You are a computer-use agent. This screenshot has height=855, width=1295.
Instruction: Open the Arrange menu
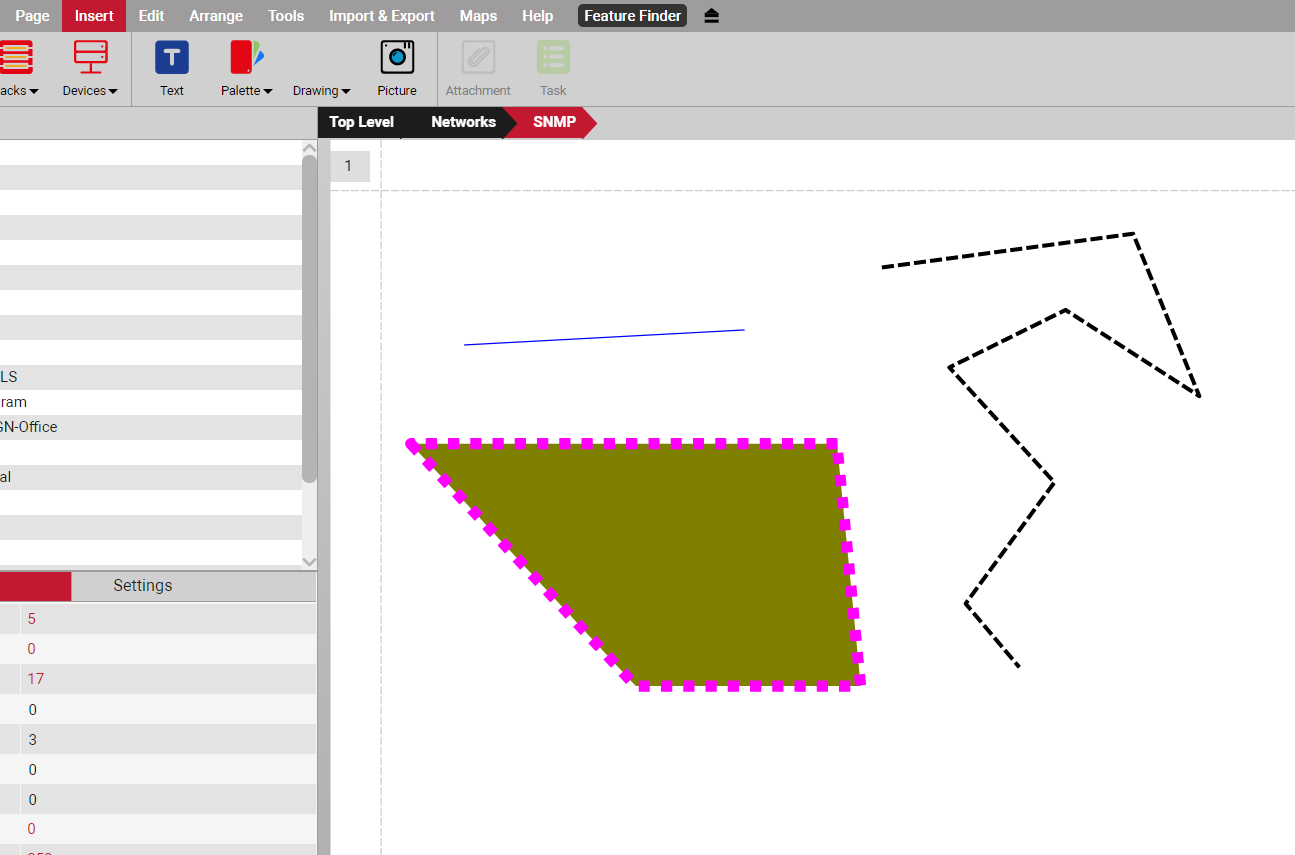pyautogui.click(x=216, y=16)
